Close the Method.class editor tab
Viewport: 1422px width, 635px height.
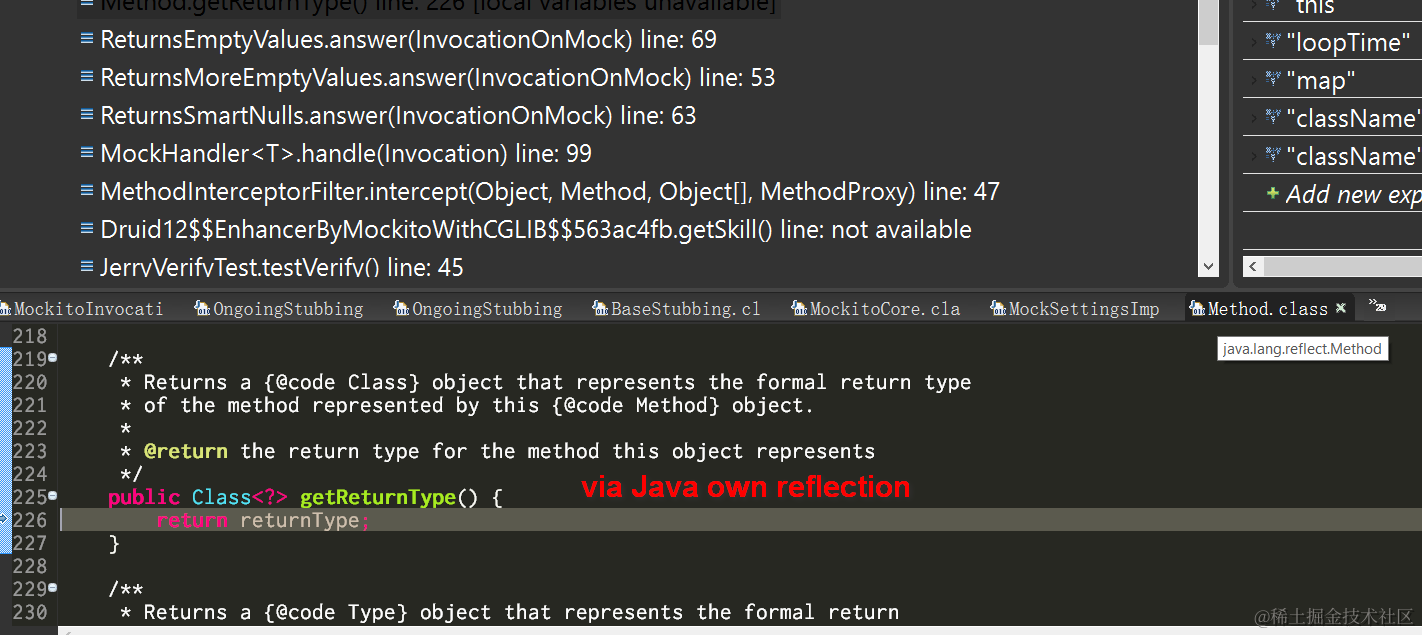[x=1341, y=308]
